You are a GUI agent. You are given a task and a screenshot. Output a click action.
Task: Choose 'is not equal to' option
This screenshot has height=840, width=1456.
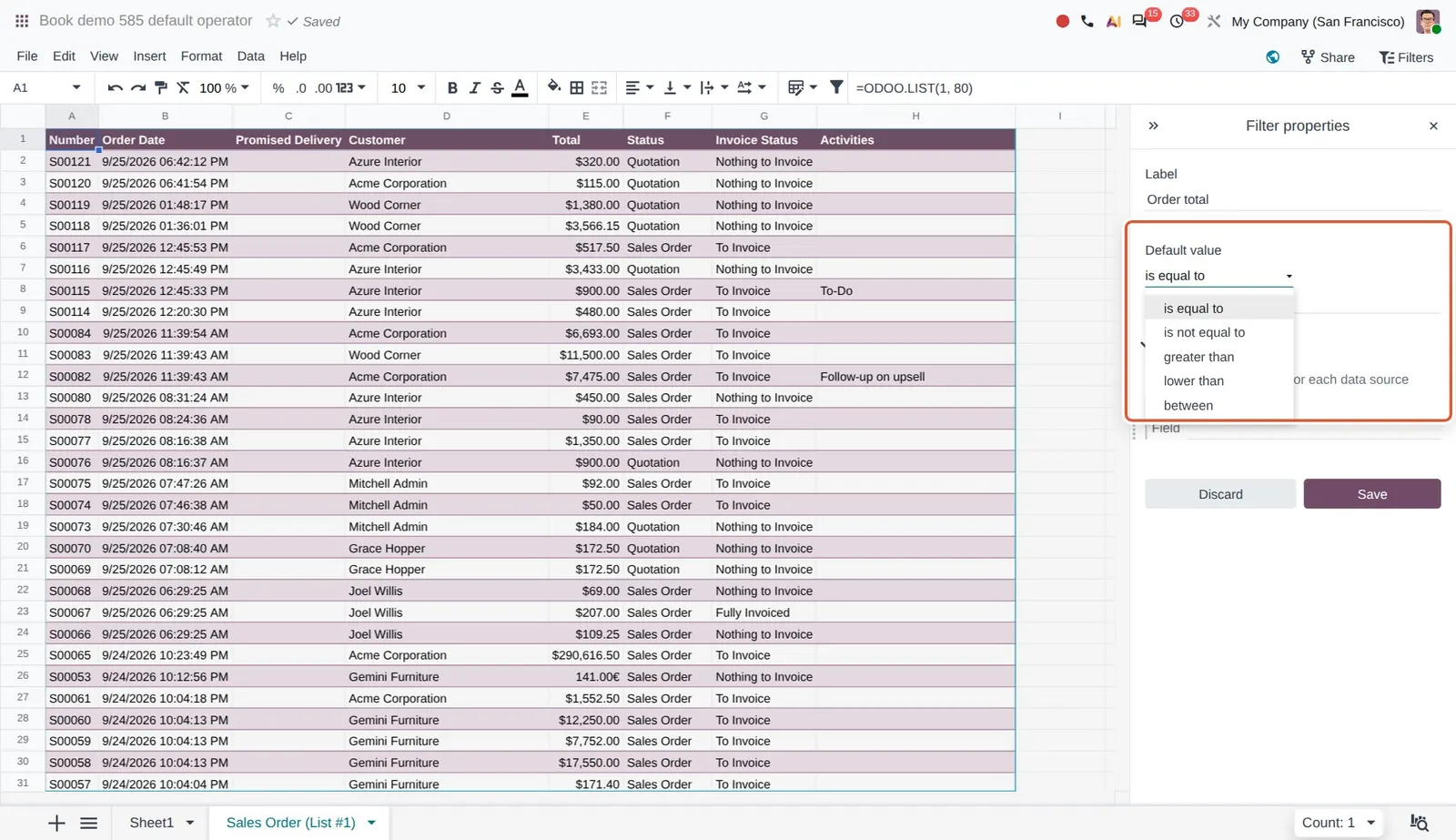pos(1219,332)
